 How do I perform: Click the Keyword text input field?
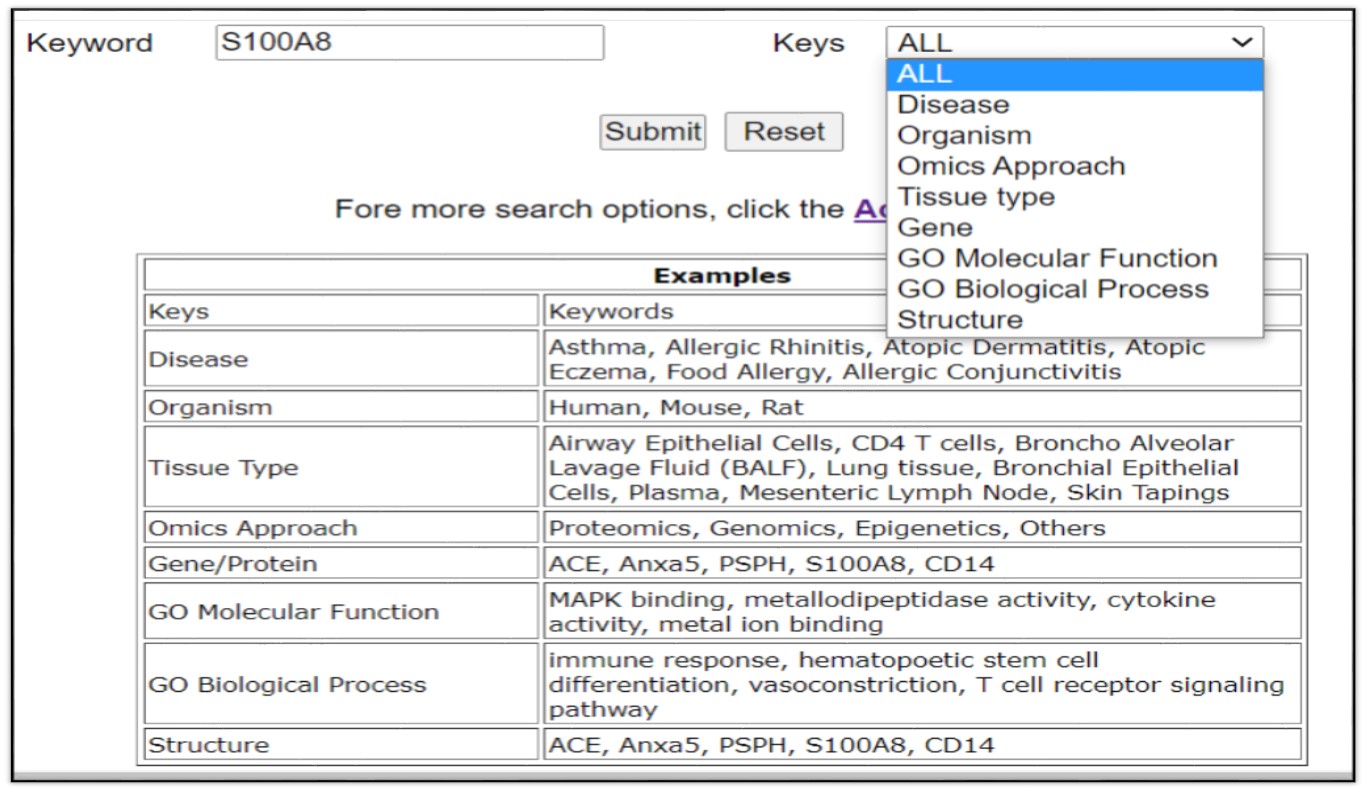click(x=409, y=43)
